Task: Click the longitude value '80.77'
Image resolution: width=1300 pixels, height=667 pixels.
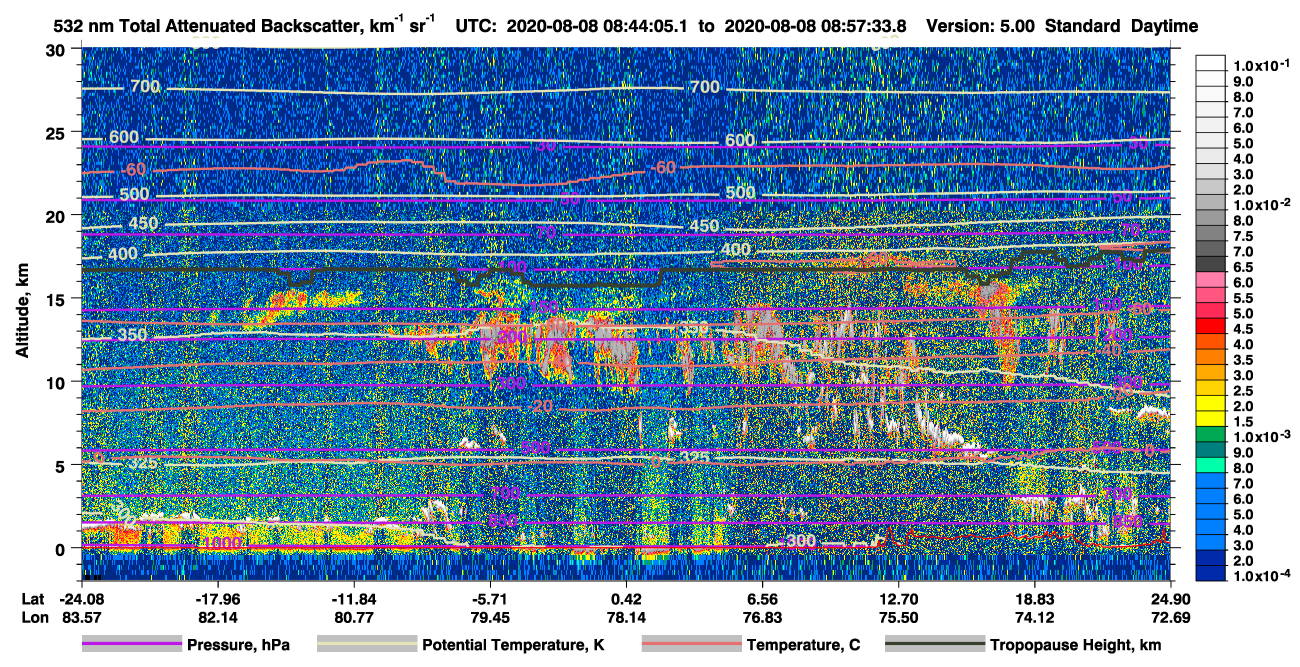Action: (354, 617)
